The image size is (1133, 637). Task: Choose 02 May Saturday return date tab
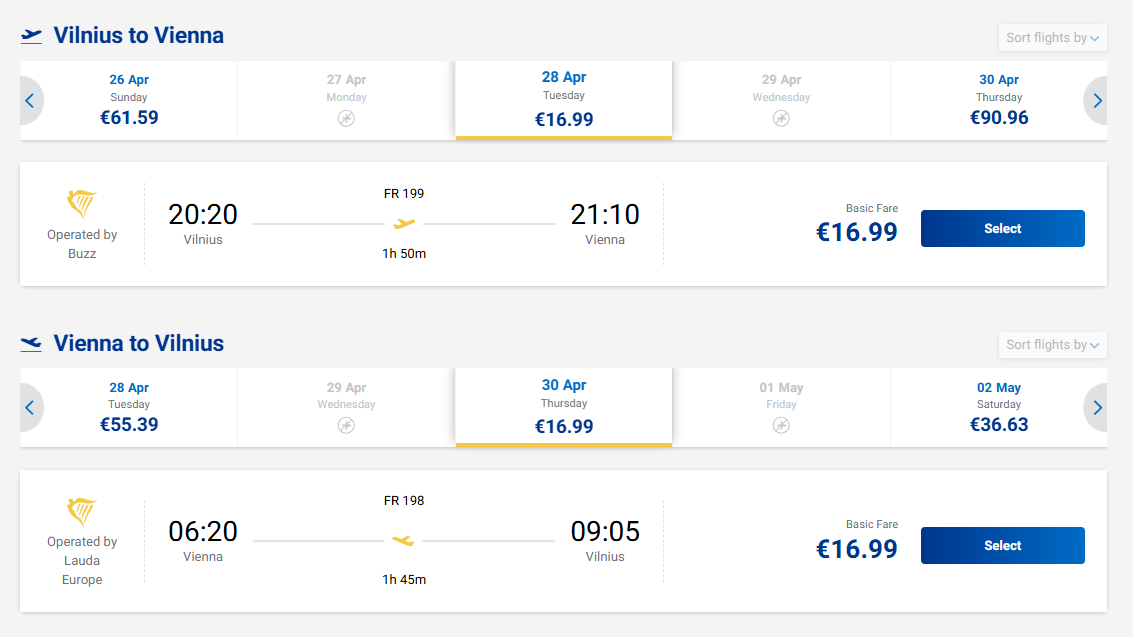998,408
